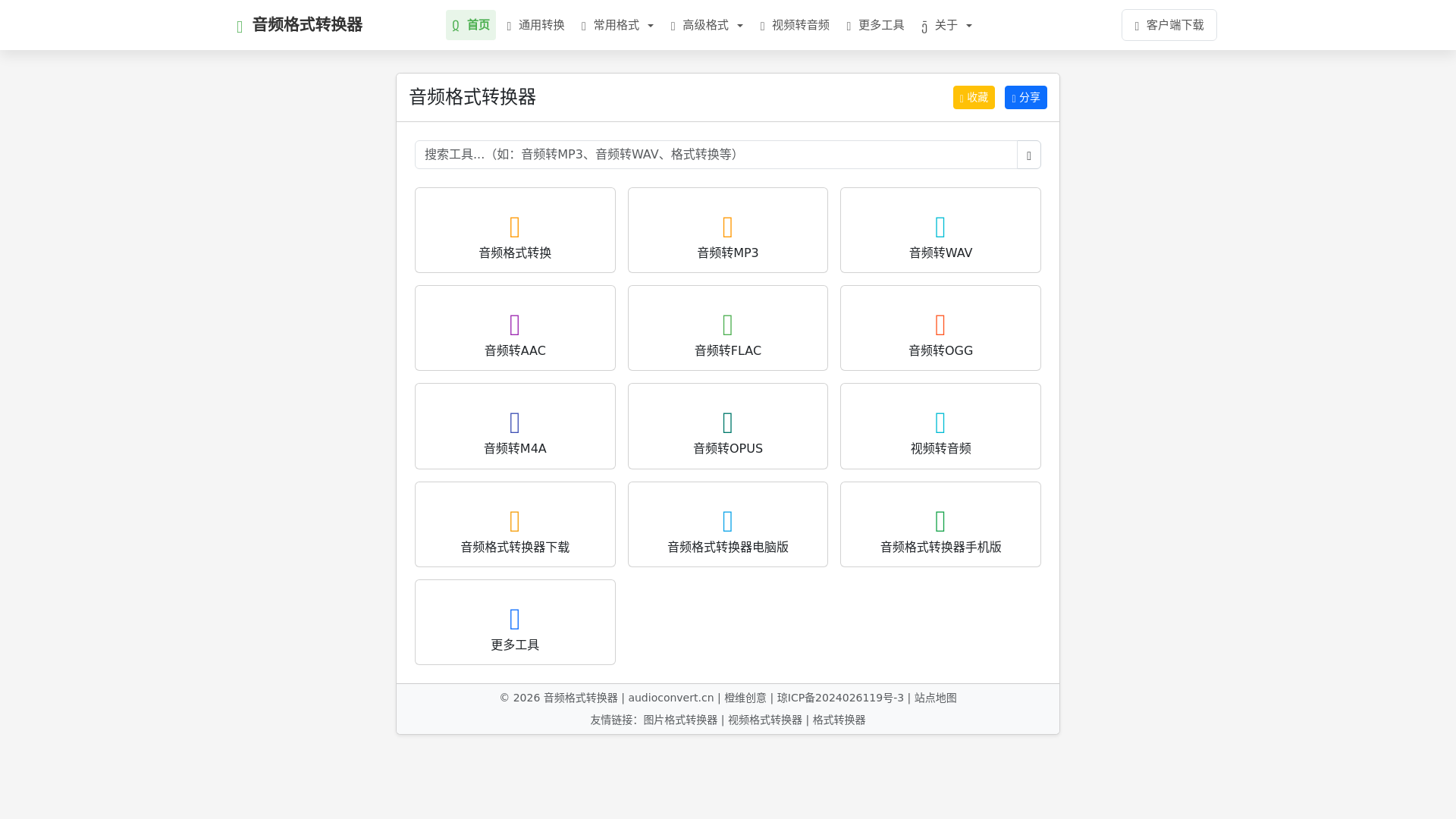The height and width of the screenshot is (819, 1456).
Task: Focus the 搜索工具 search input field
Action: pyautogui.click(x=716, y=155)
